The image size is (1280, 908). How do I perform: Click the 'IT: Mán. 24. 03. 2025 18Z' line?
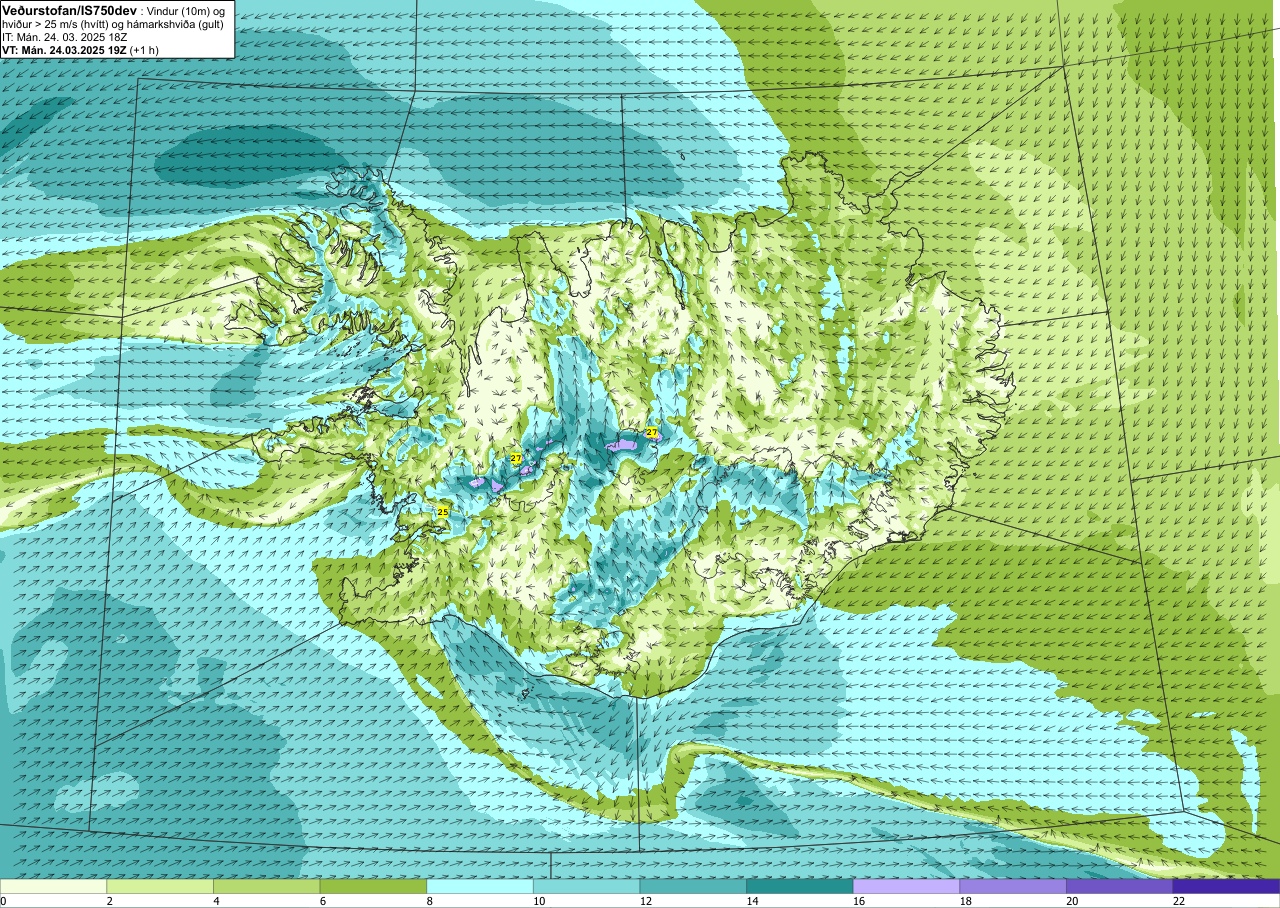coord(64,36)
